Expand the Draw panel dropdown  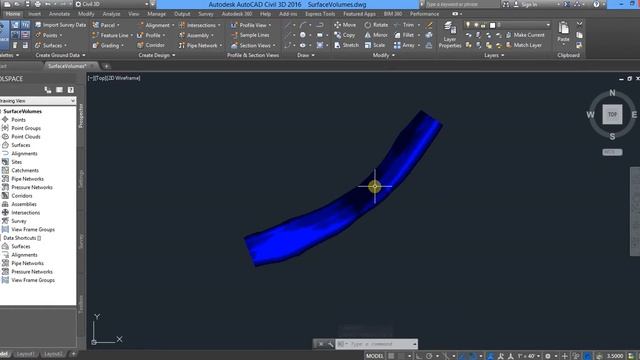tap(306, 55)
